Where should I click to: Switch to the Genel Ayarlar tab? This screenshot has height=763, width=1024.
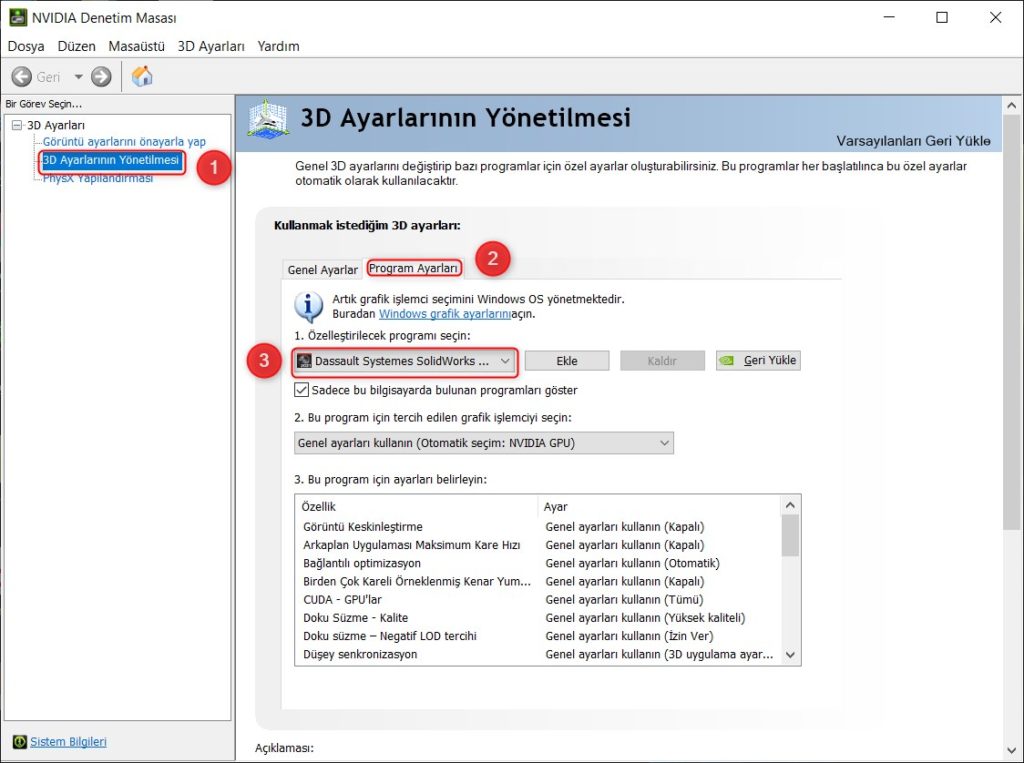pyautogui.click(x=323, y=269)
